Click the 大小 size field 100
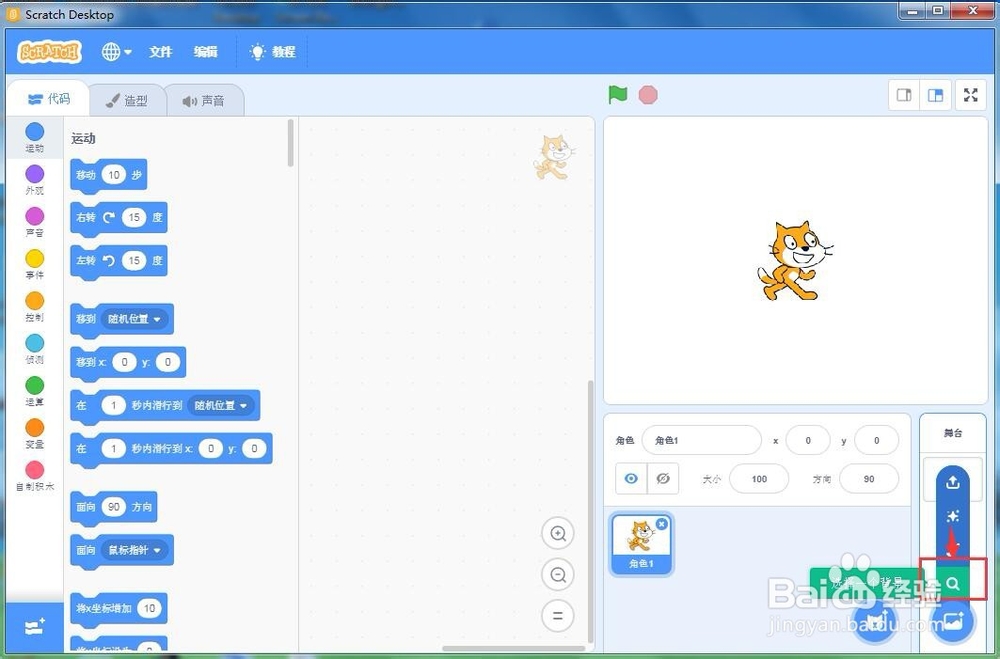Viewport: 1000px width, 659px height. [x=759, y=478]
